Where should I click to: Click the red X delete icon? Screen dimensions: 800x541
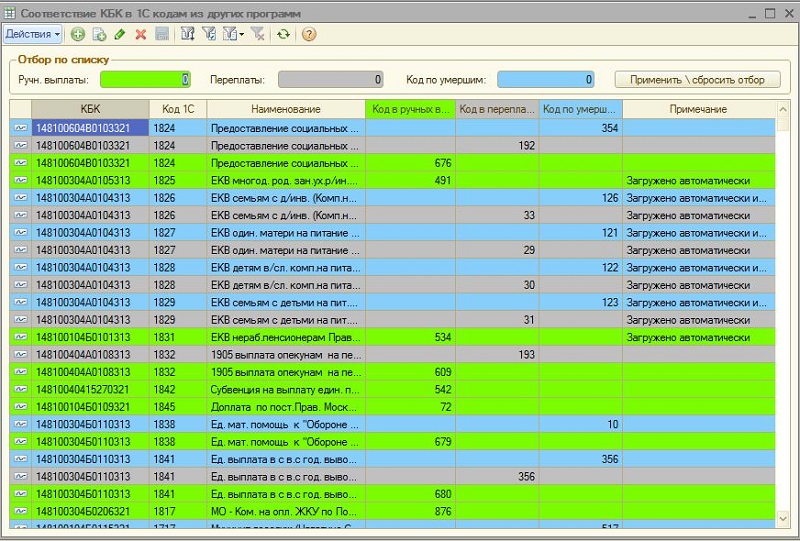pos(141,34)
